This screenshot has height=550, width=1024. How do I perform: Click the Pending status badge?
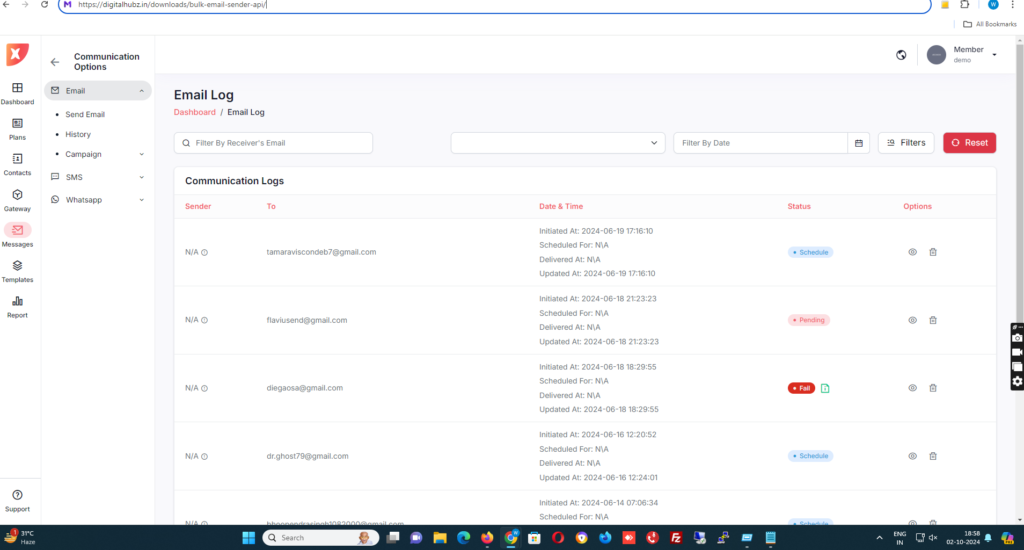click(808, 320)
